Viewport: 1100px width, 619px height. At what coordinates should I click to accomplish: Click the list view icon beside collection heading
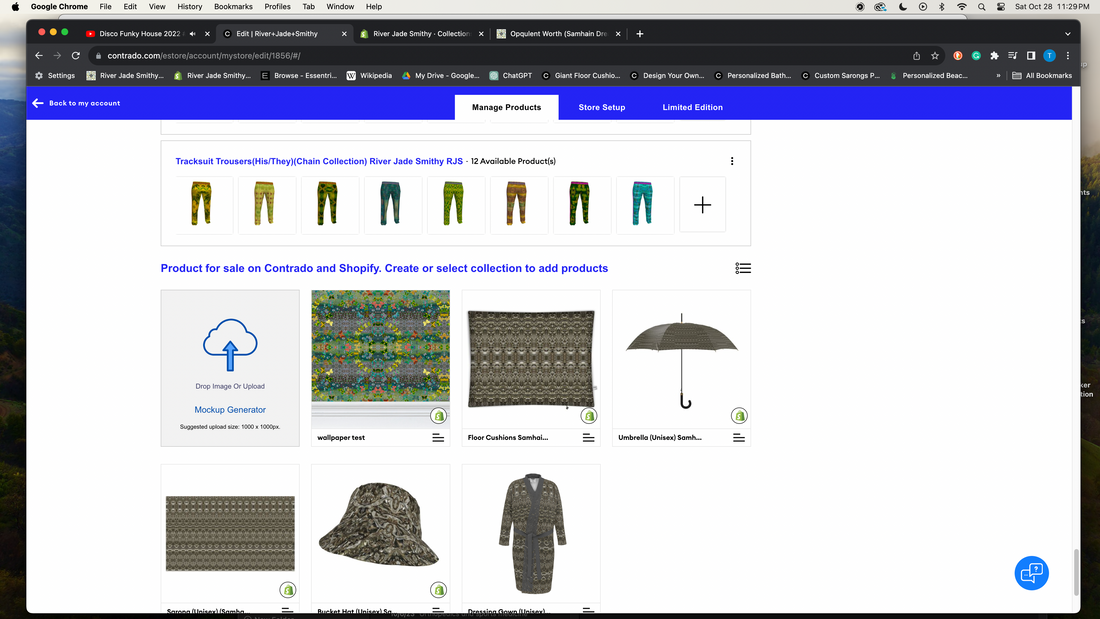(x=742, y=268)
